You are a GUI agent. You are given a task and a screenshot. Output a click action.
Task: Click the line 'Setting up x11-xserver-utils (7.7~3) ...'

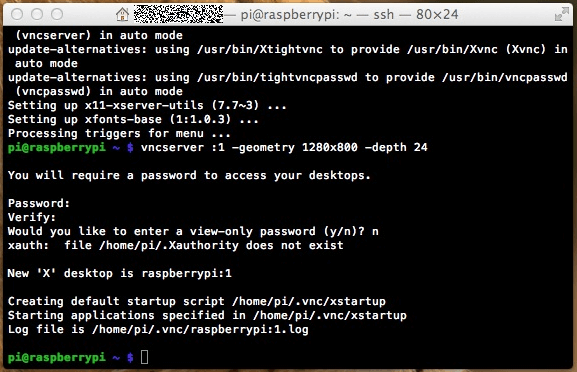coord(147,106)
